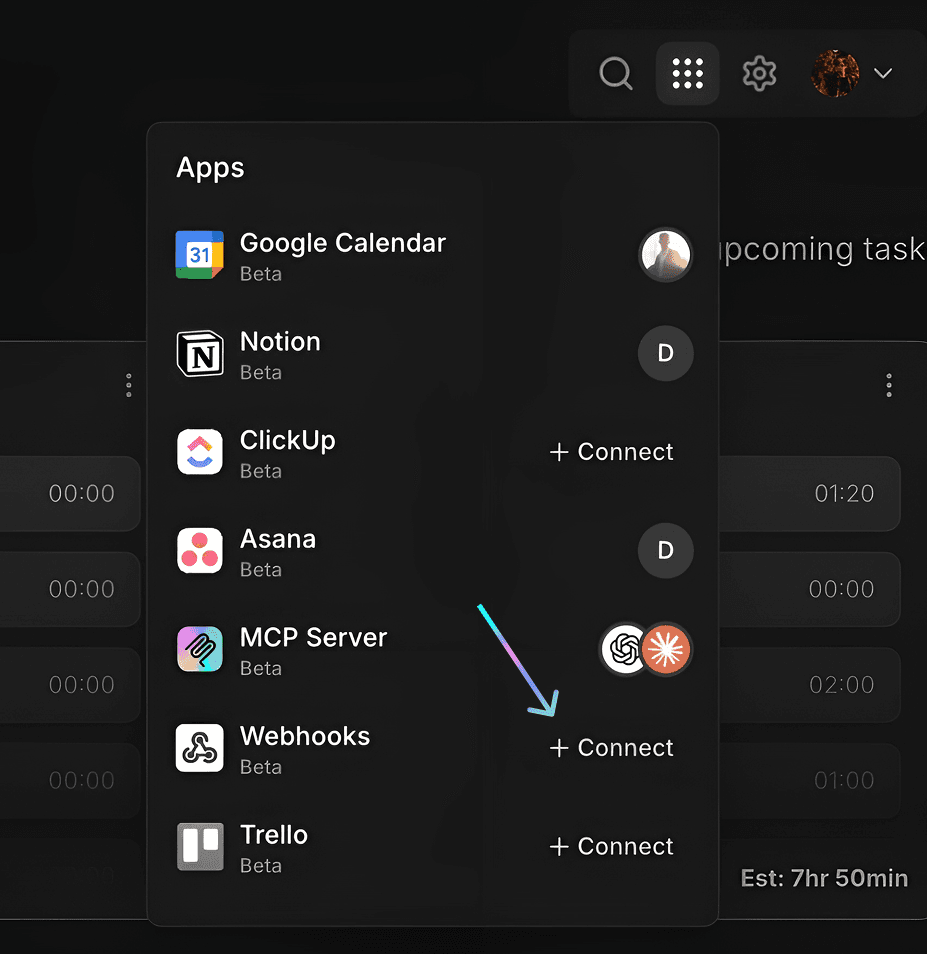Click Asana's connected account D badge

coord(665,551)
